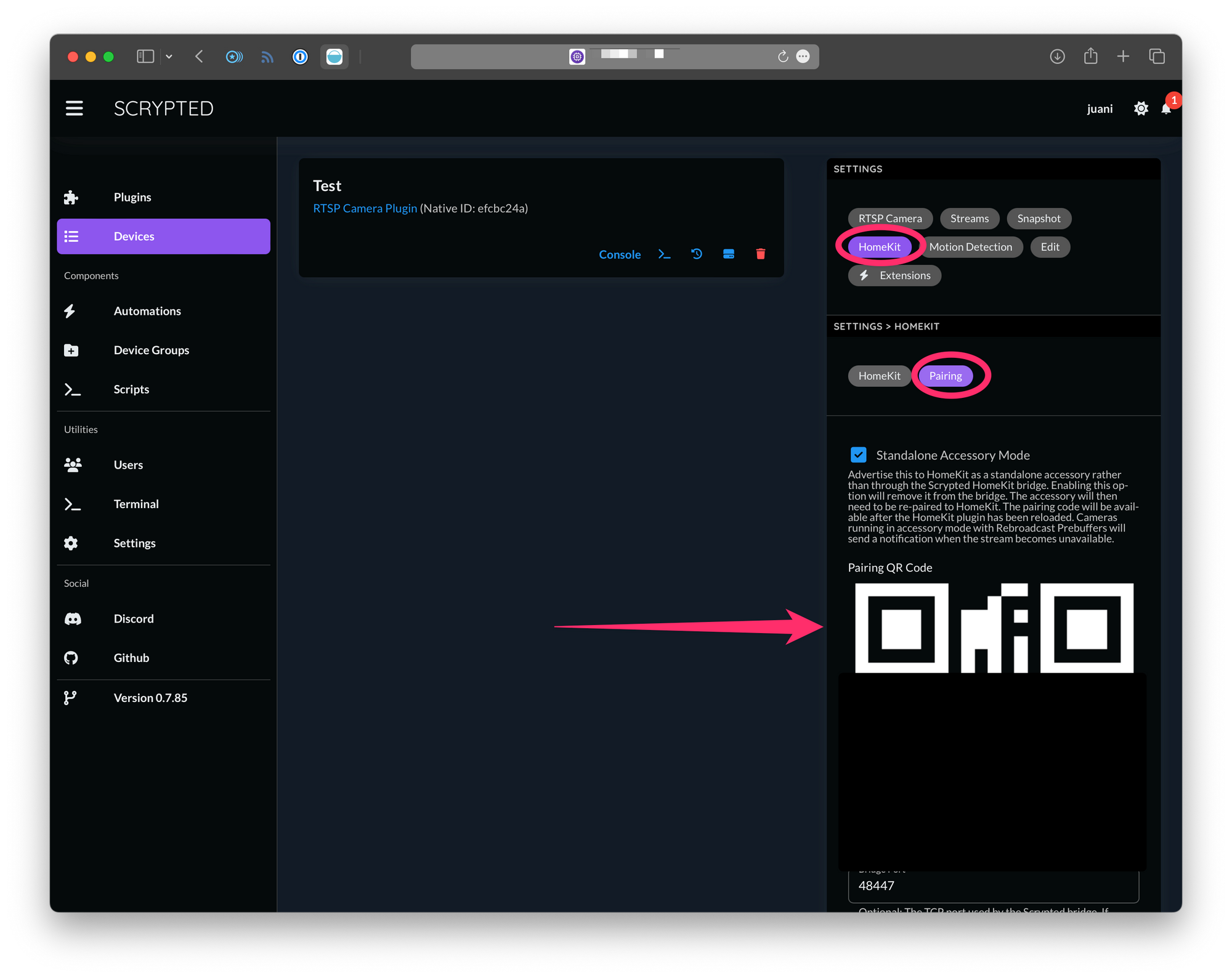Open Automations in the sidebar
The image size is (1232, 978).
pyautogui.click(x=163, y=311)
